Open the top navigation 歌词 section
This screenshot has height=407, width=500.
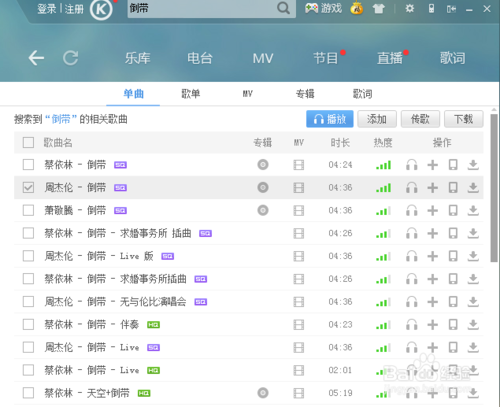point(452,58)
